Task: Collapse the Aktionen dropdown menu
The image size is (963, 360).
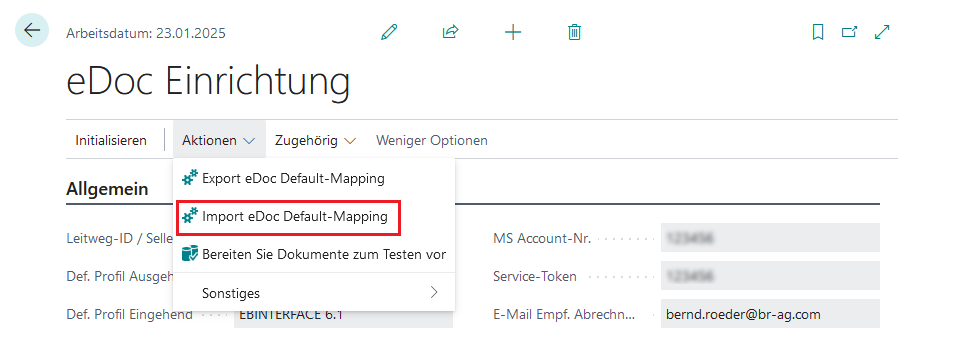Action: pyautogui.click(x=219, y=140)
